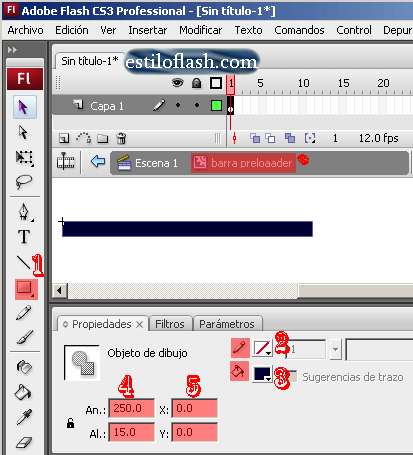Toggle Edit Multiple Frames
413x455 pixels.
(x=290, y=138)
